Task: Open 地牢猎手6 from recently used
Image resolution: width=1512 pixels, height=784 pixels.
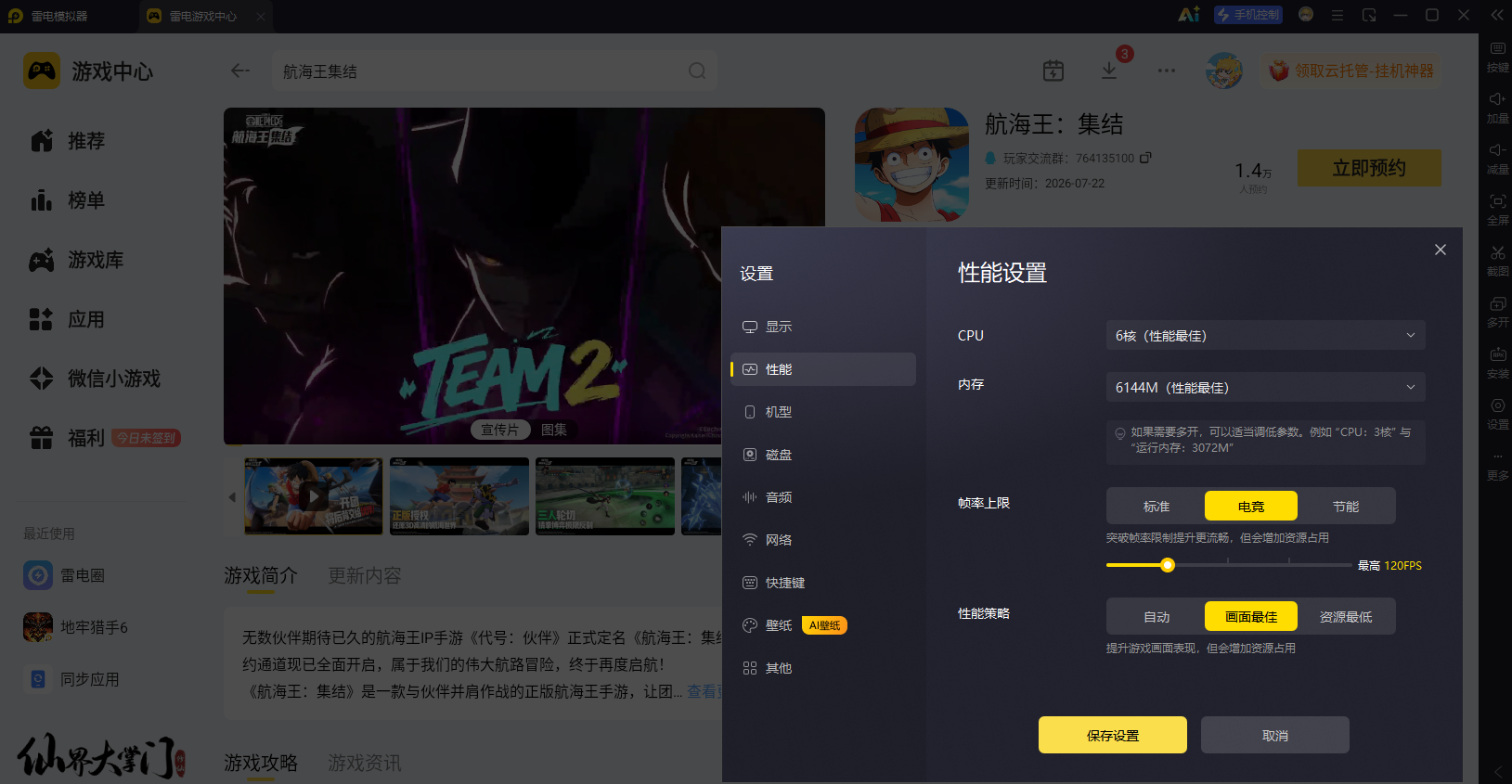Action: pyautogui.click(x=76, y=627)
